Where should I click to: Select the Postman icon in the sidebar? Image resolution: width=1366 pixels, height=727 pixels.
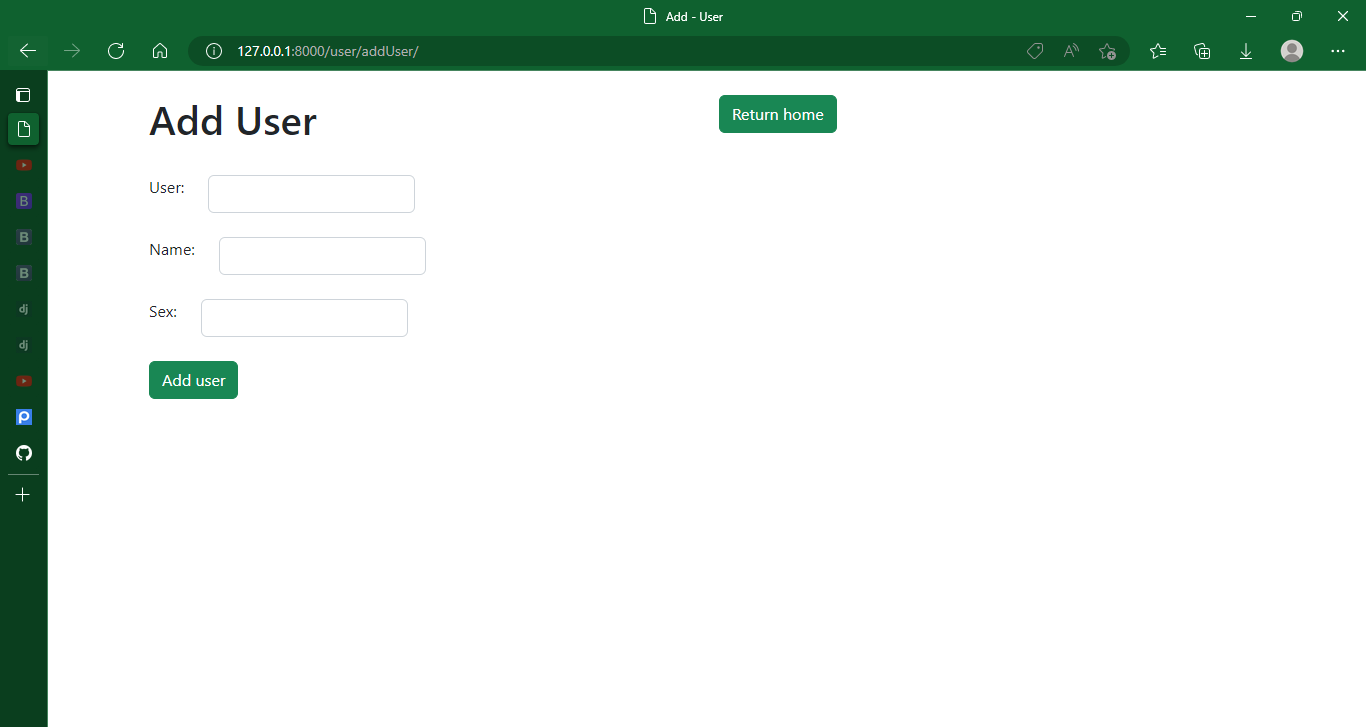point(23,417)
